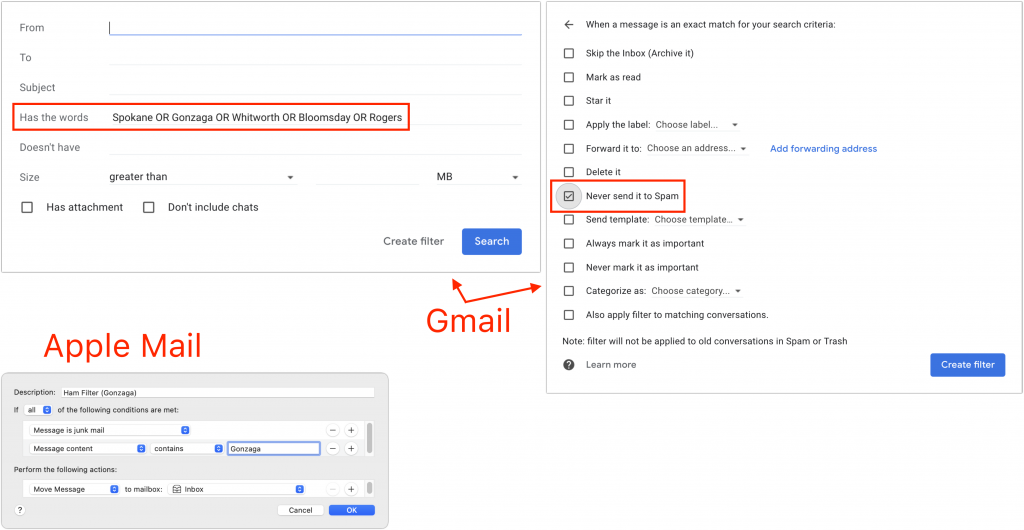The width and height of the screenshot is (1024, 530).
Task: Uncheck 'Never send it to Spam'
Action: [569, 196]
